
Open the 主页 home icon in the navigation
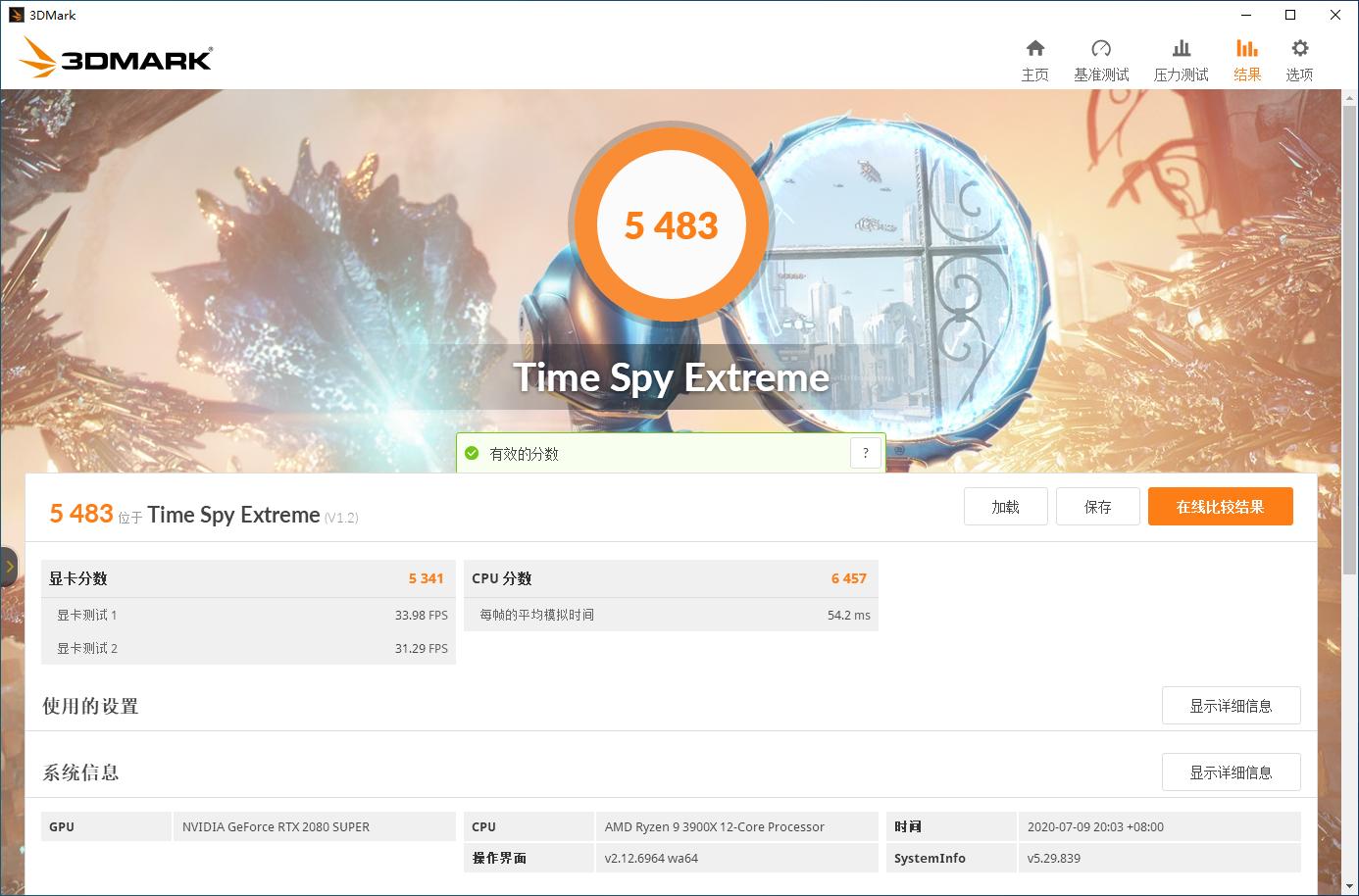(1035, 57)
